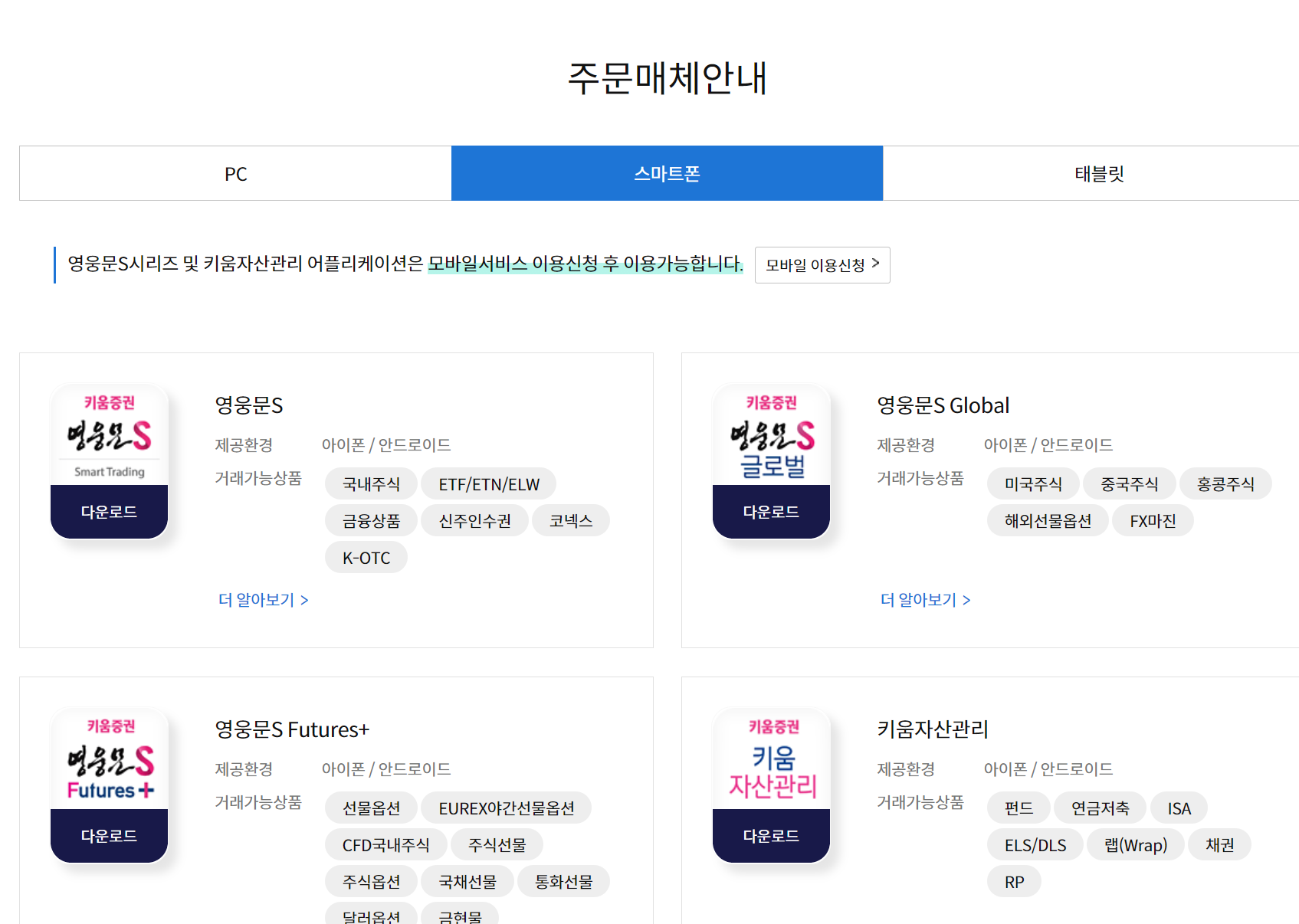This screenshot has width=1299, height=924.
Task: Click the 연금저축 tag
Action: 1100,808
